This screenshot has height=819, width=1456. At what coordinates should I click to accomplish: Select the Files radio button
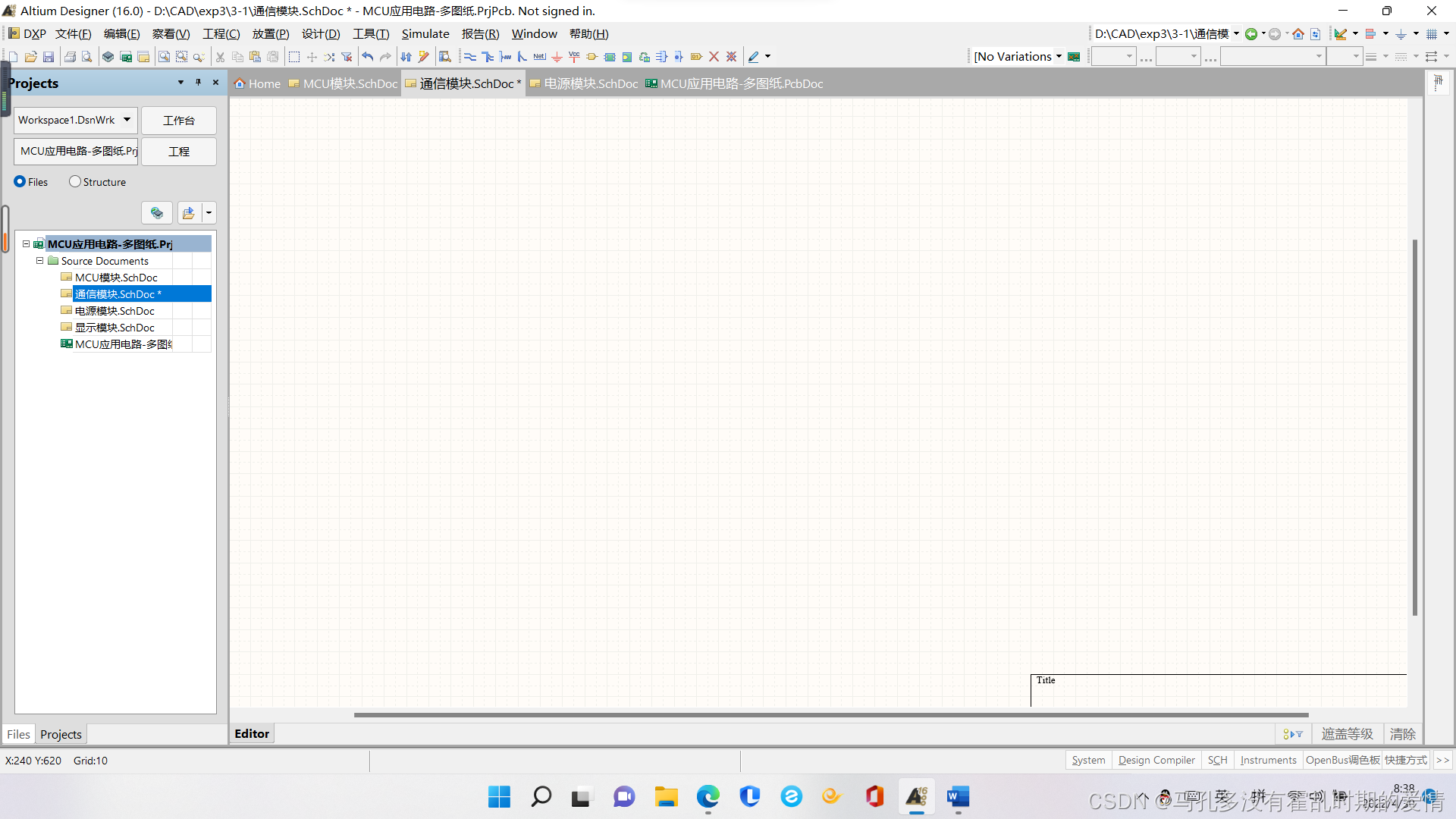pyautogui.click(x=20, y=182)
